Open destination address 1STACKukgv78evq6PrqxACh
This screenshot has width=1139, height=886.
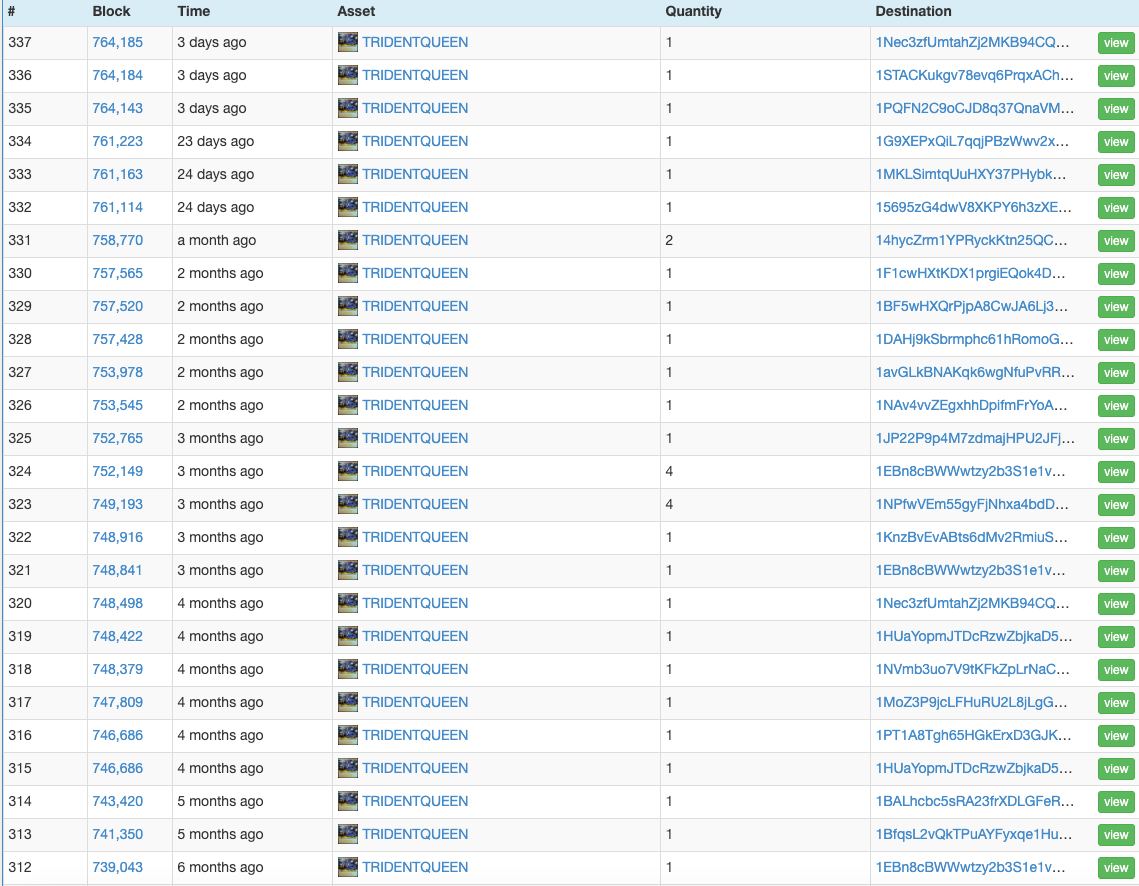pyautogui.click(x=974, y=75)
